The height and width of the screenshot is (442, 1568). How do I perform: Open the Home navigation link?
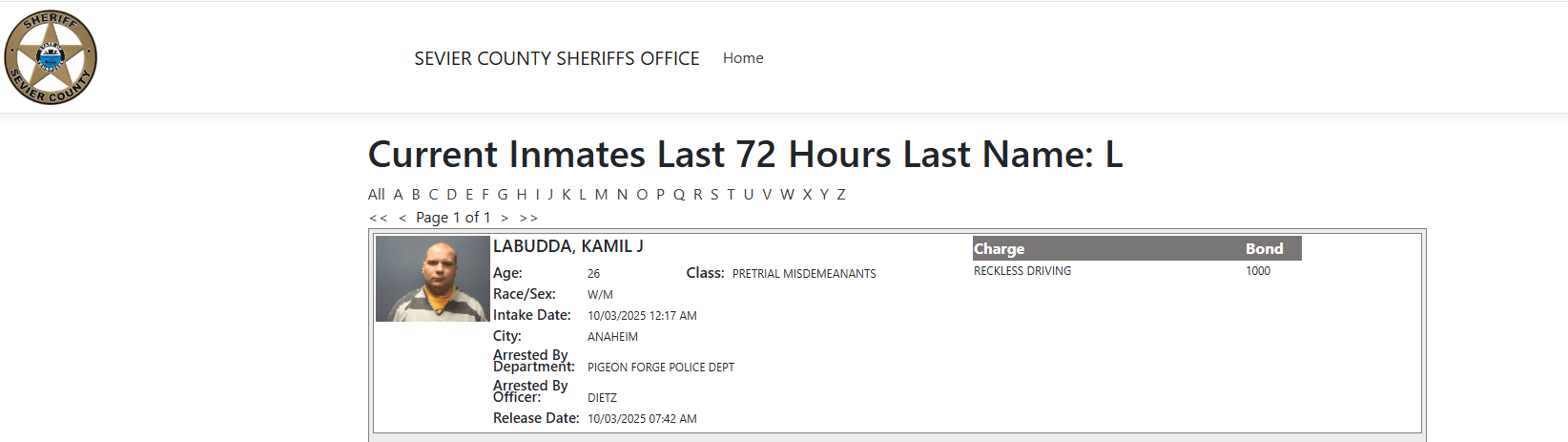[x=743, y=58]
